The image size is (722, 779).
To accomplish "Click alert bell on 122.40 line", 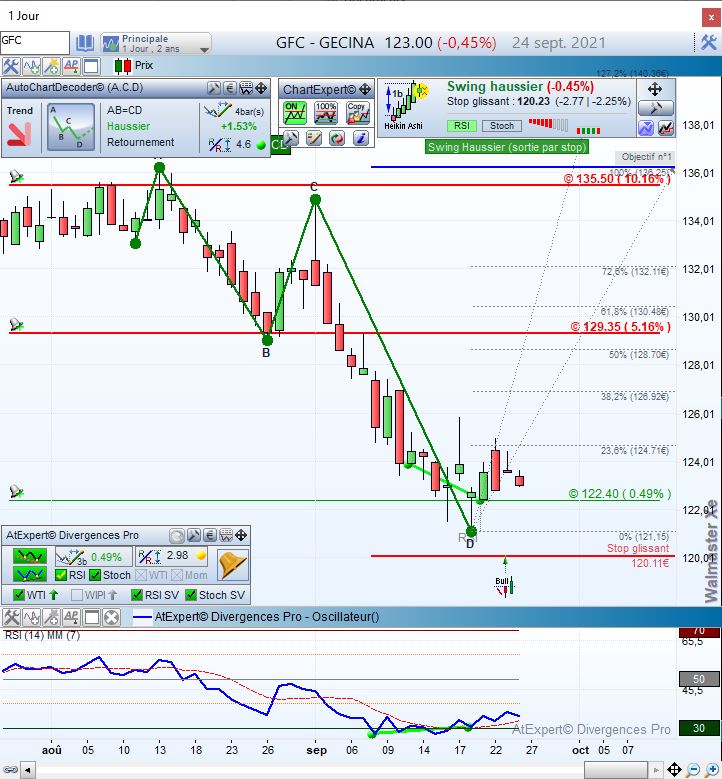I will [x=16, y=491].
